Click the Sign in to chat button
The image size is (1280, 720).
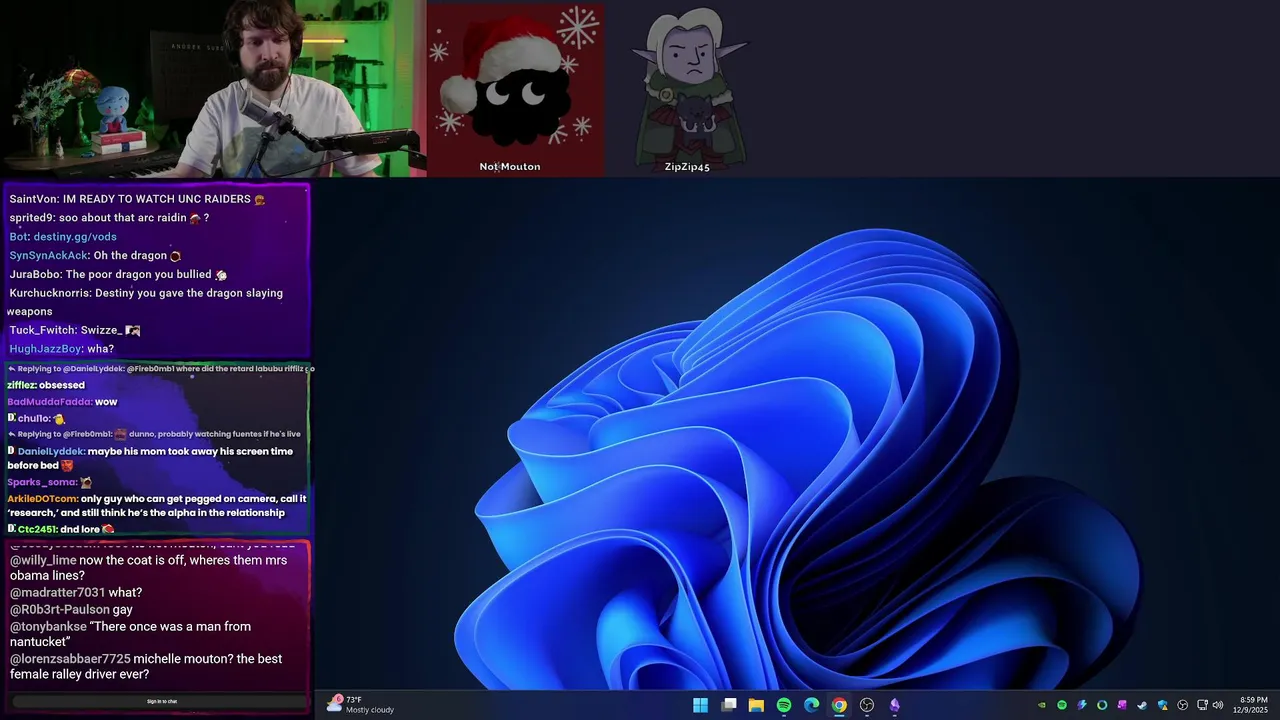click(x=161, y=701)
